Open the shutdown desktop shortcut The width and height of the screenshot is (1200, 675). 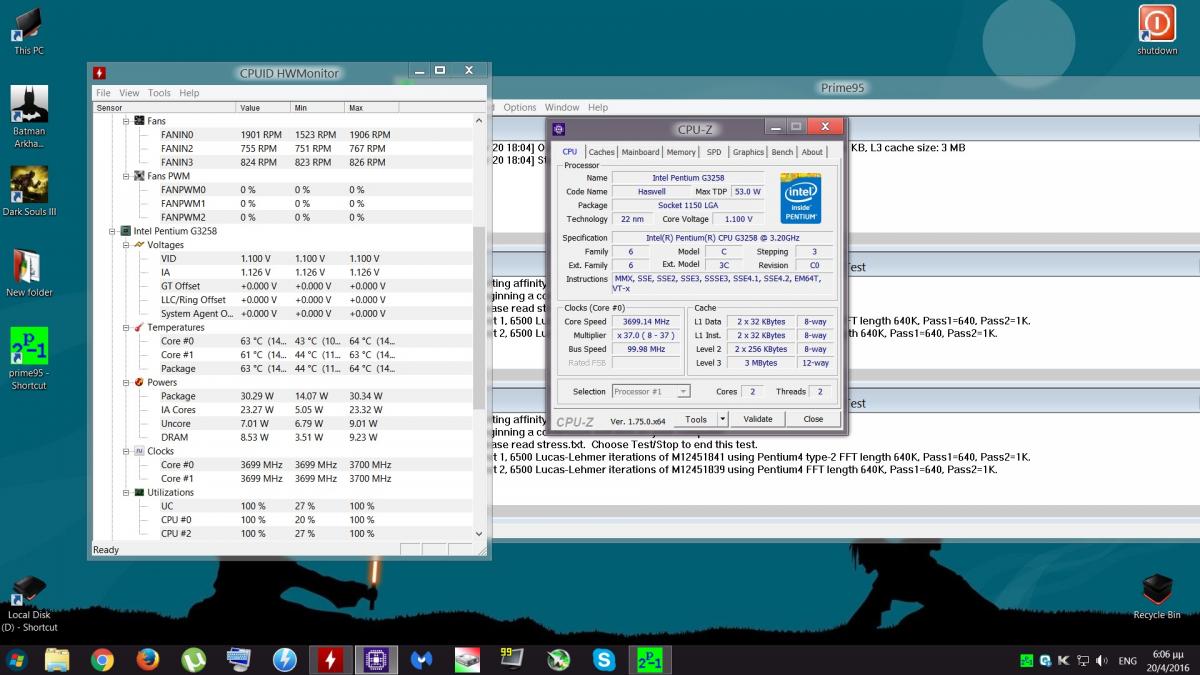(1156, 31)
